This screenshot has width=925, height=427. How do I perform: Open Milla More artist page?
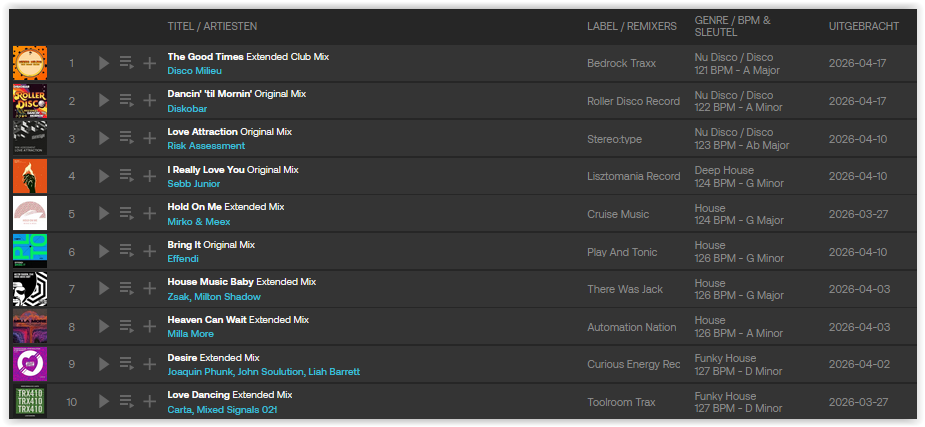(190, 334)
